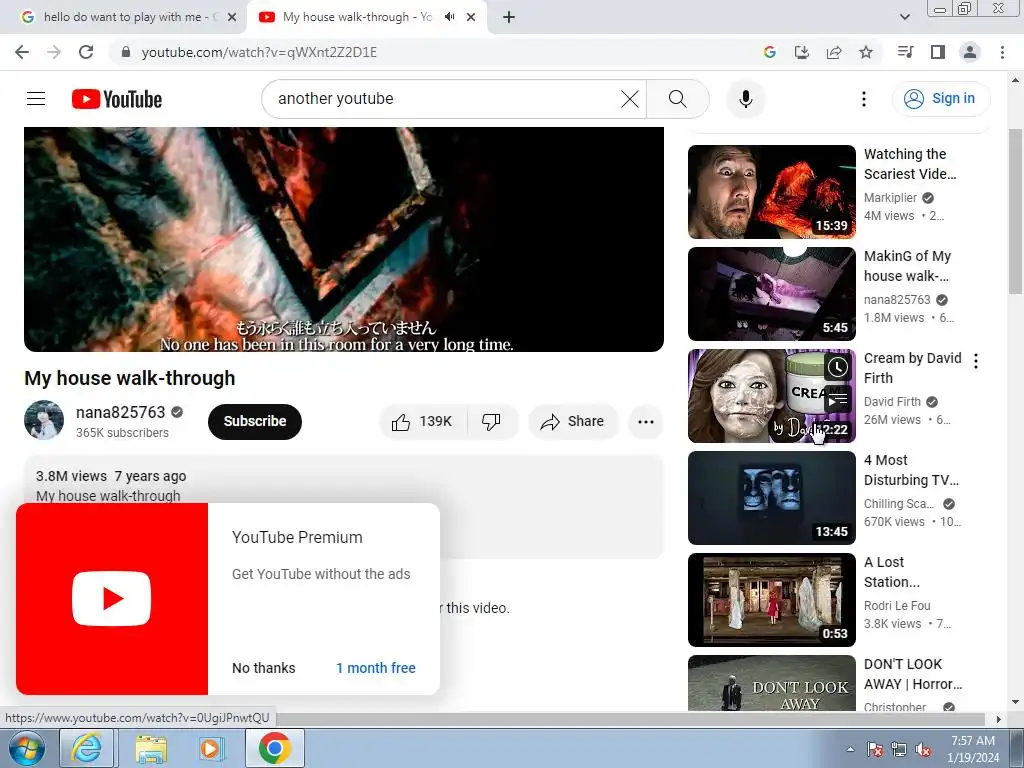1024x768 pixels.
Task: Click the address bar URL
Action: tap(259, 52)
